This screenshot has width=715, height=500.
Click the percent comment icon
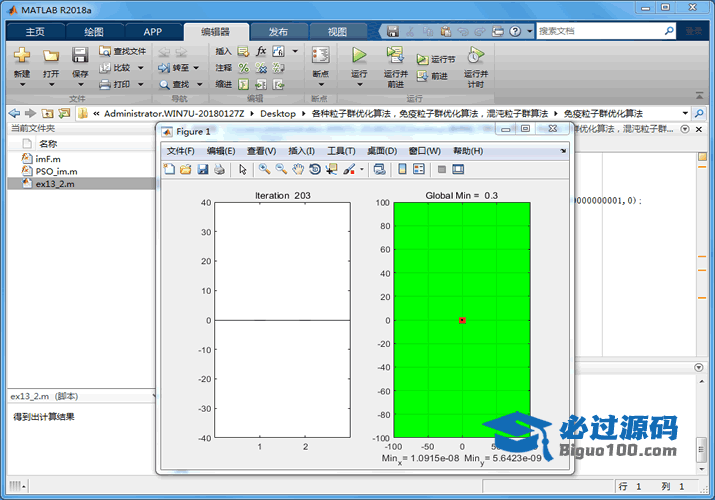point(244,68)
